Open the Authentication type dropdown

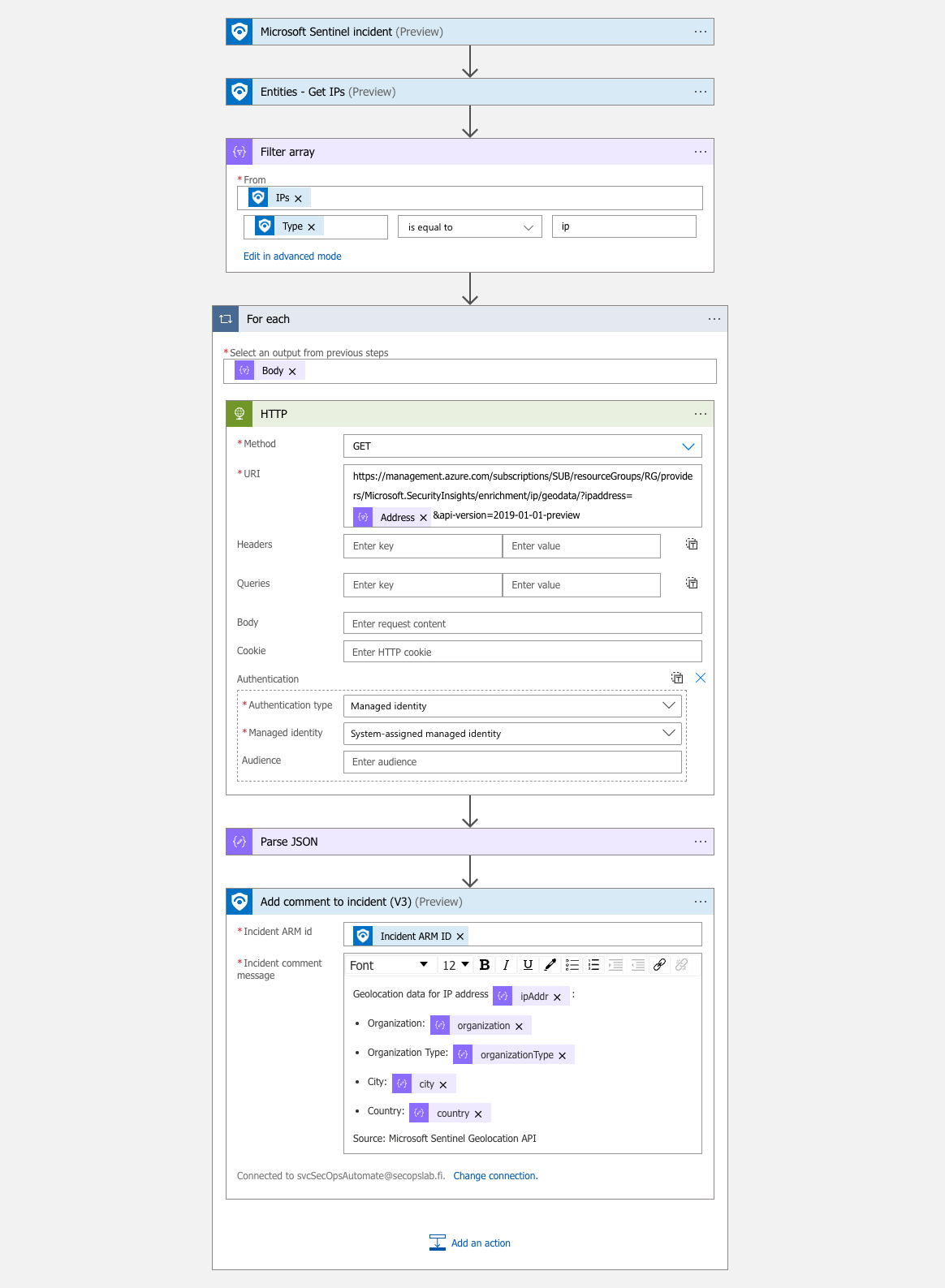point(512,706)
